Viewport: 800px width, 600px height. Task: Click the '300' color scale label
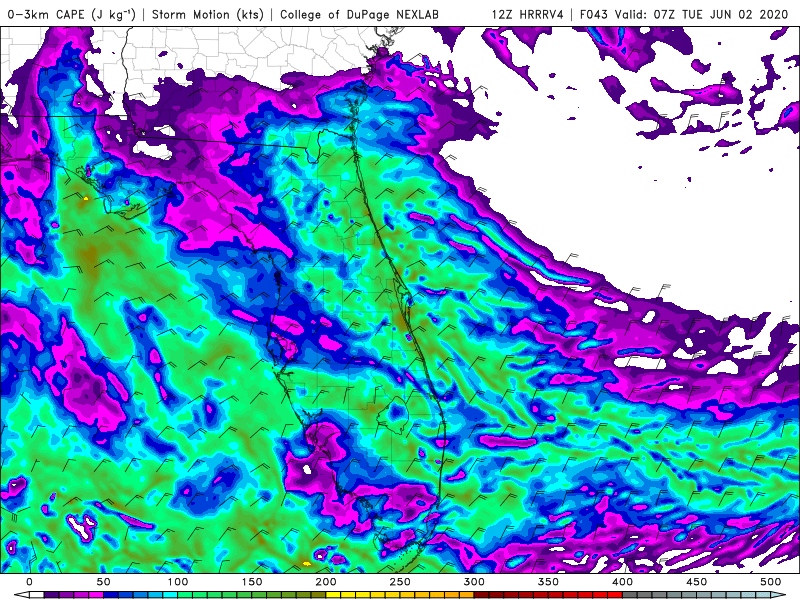tap(474, 582)
